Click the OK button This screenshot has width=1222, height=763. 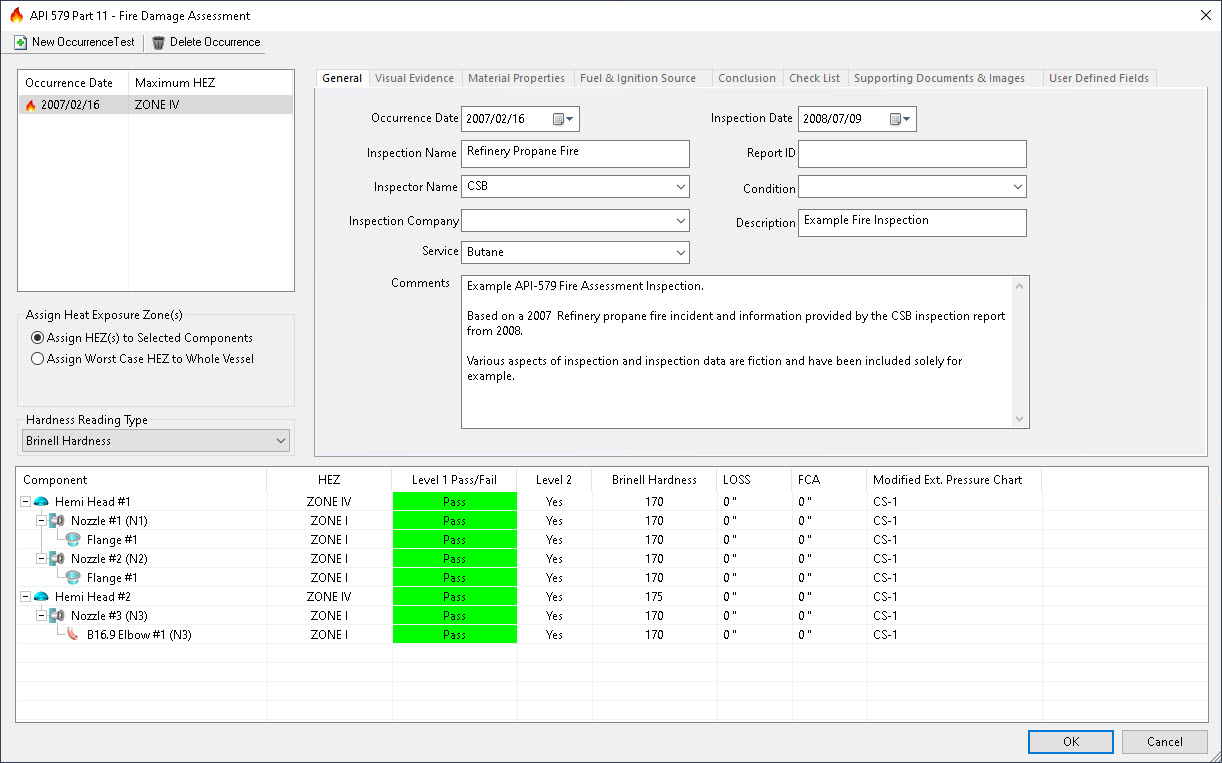(x=1071, y=742)
